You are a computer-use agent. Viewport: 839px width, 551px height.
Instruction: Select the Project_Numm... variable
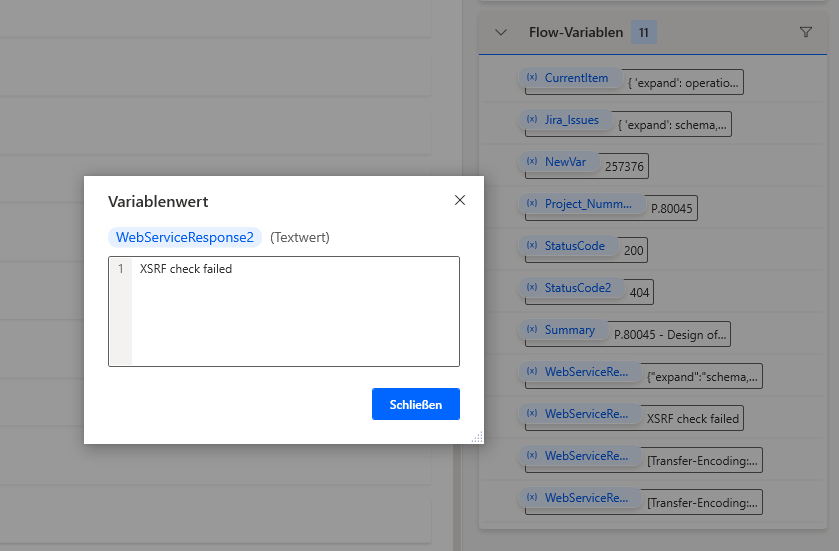tap(581, 204)
